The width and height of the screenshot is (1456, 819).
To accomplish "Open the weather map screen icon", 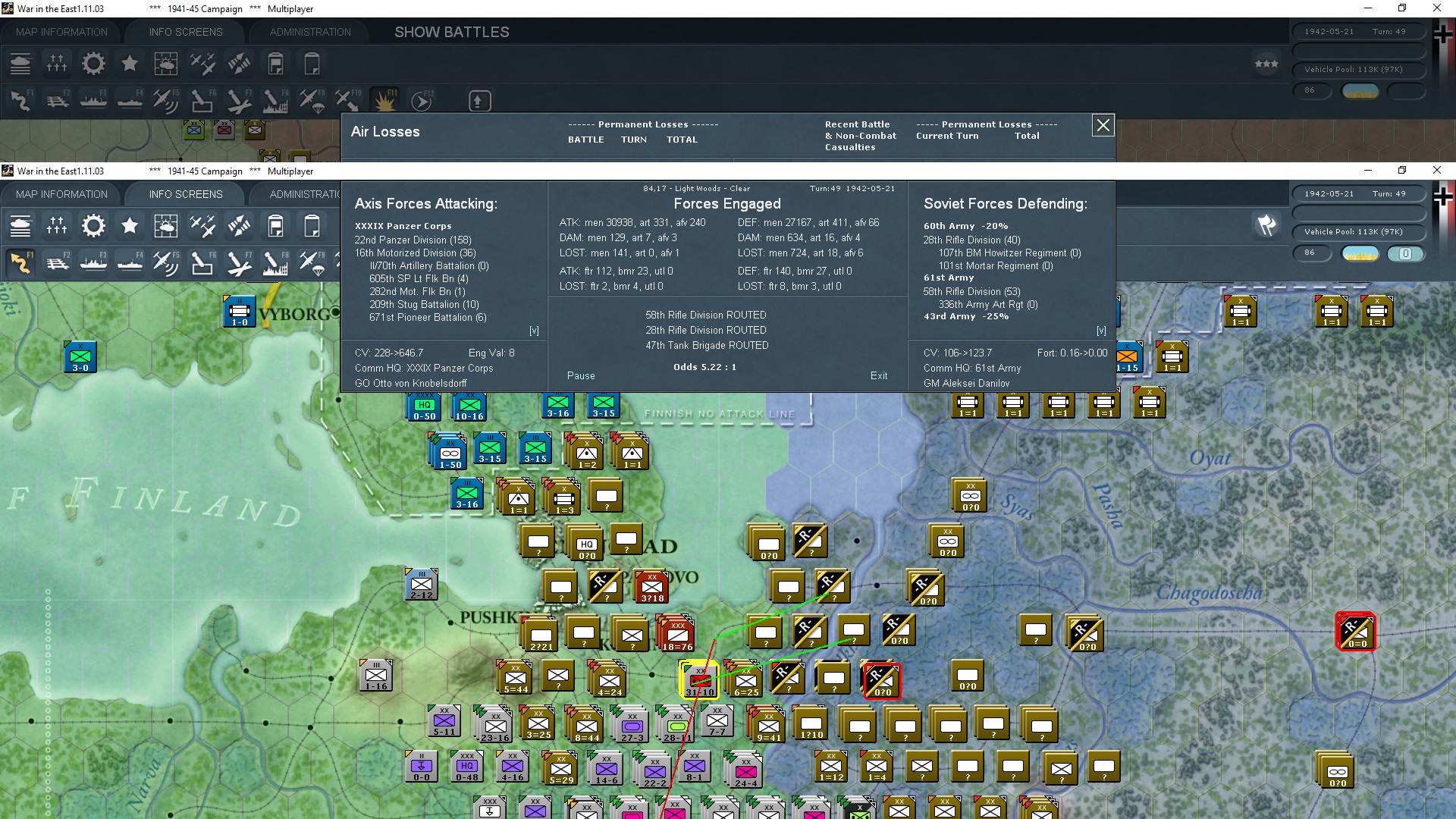I will pyautogui.click(x=166, y=225).
